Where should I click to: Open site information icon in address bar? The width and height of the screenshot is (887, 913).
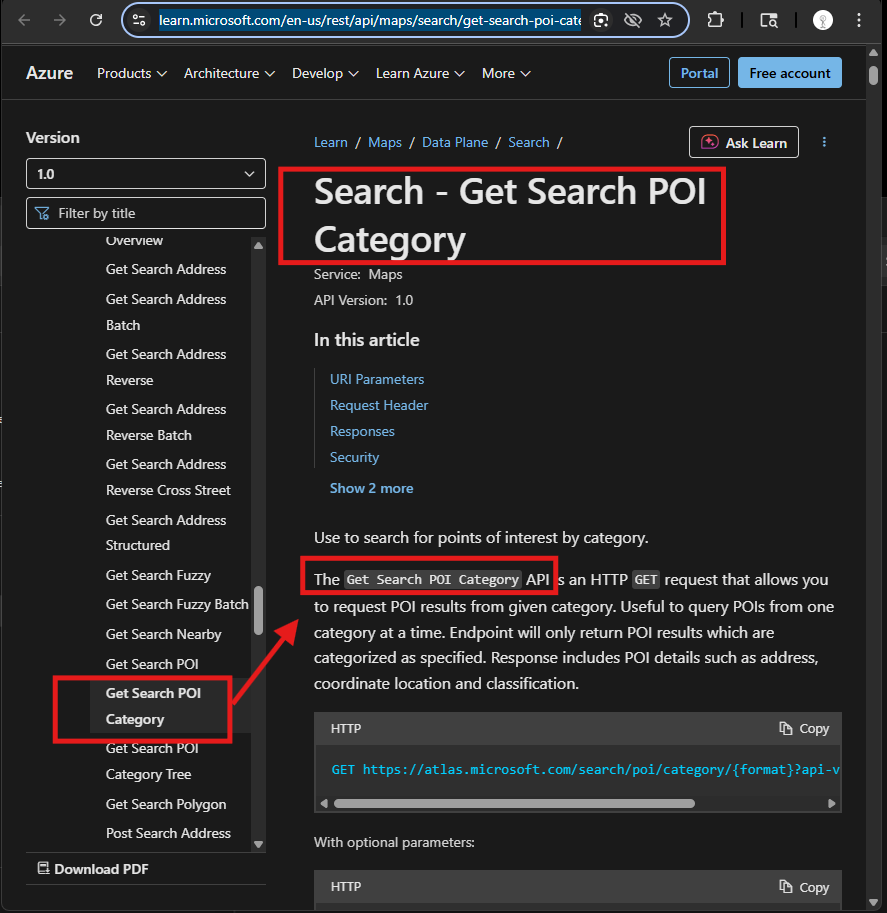[139, 20]
